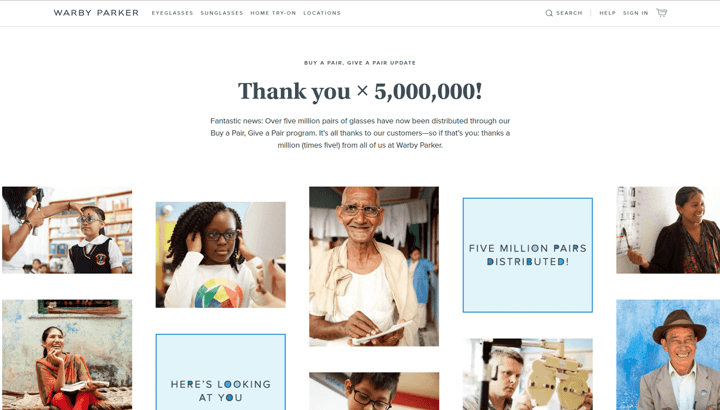The width and height of the screenshot is (720, 410).
Task: Click the Search label in header
Action: (569, 13)
